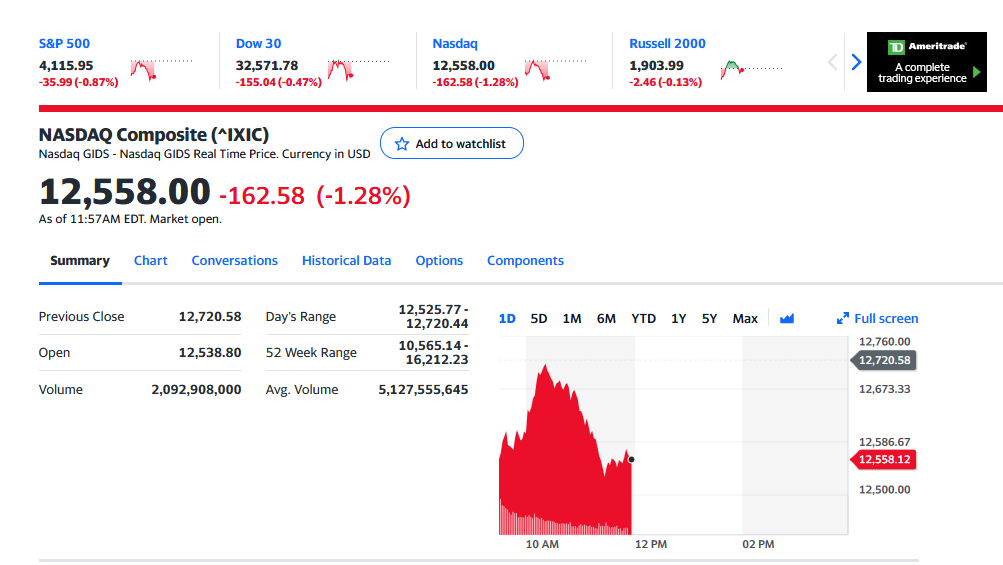This screenshot has width=1003, height=565.
Task: Click the 12,720.58 previous close chart label
Action: 883,360
